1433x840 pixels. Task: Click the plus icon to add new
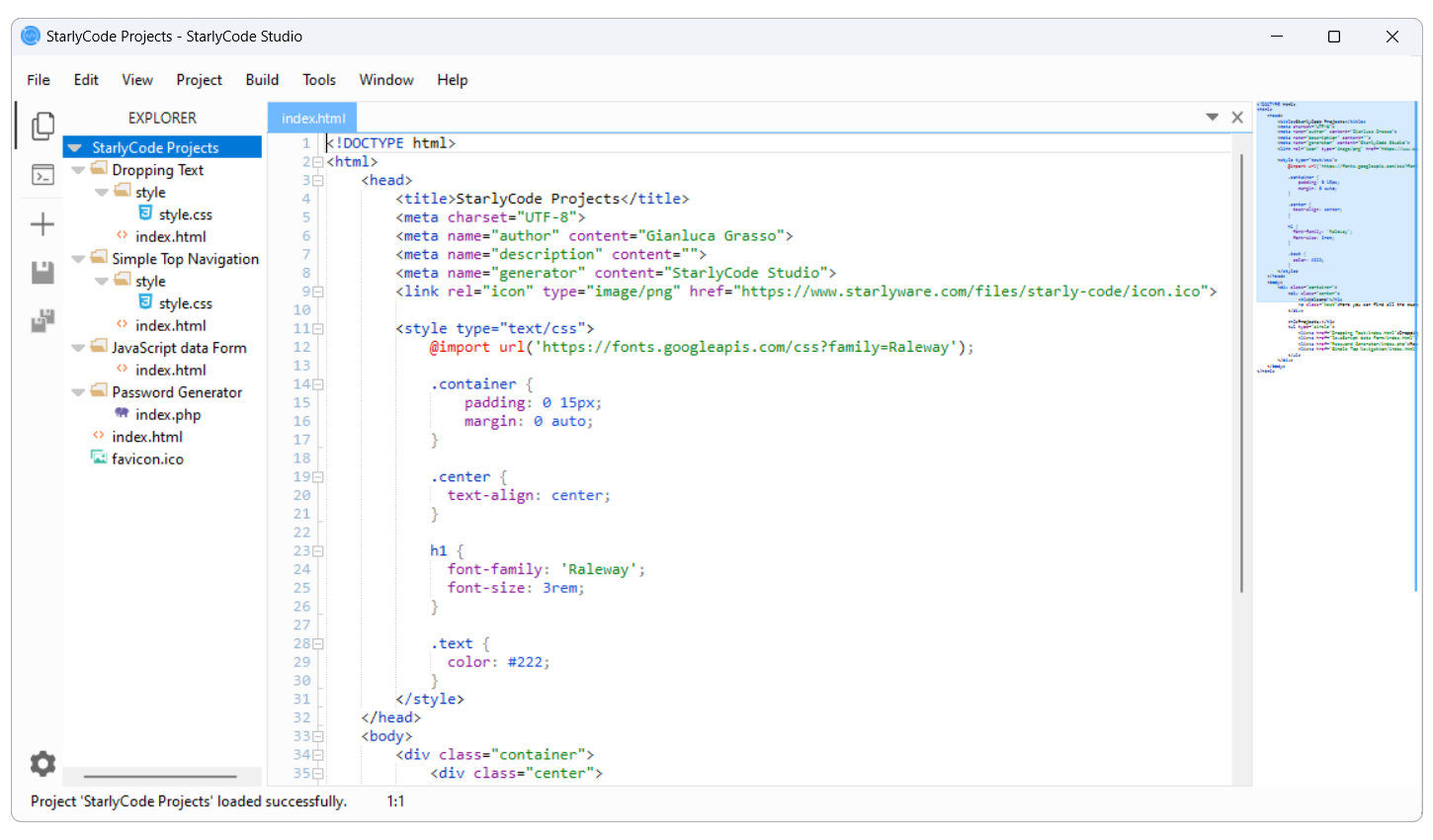(42, 224)
